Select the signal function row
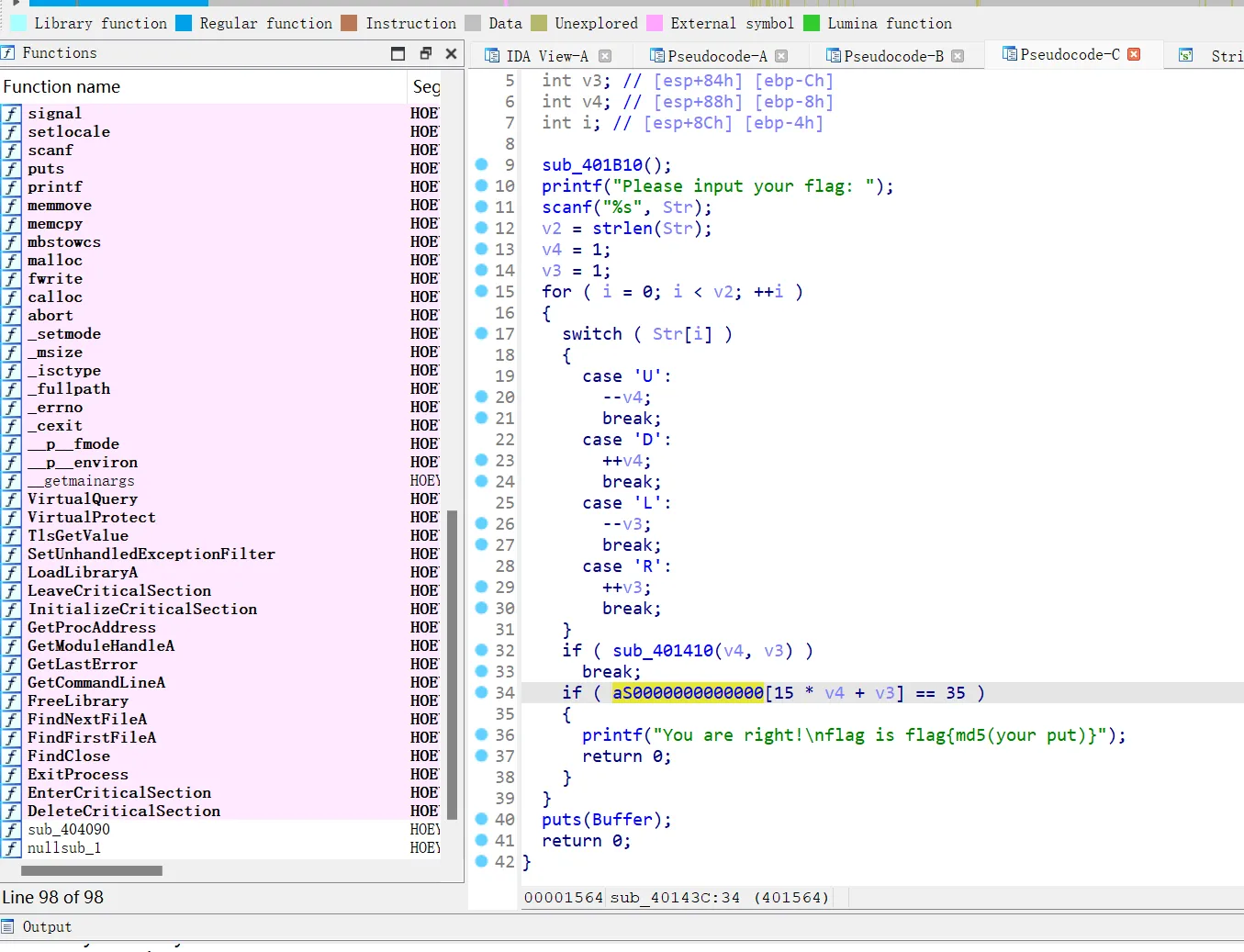Image resolution: width=1244 pixels, height=952 pixels. coord(220,113)
